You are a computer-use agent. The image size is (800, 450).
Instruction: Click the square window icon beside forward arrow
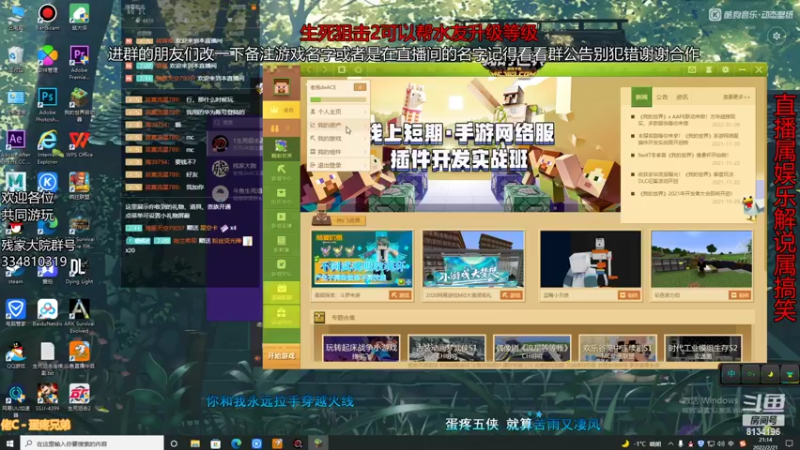pos(342,70)
